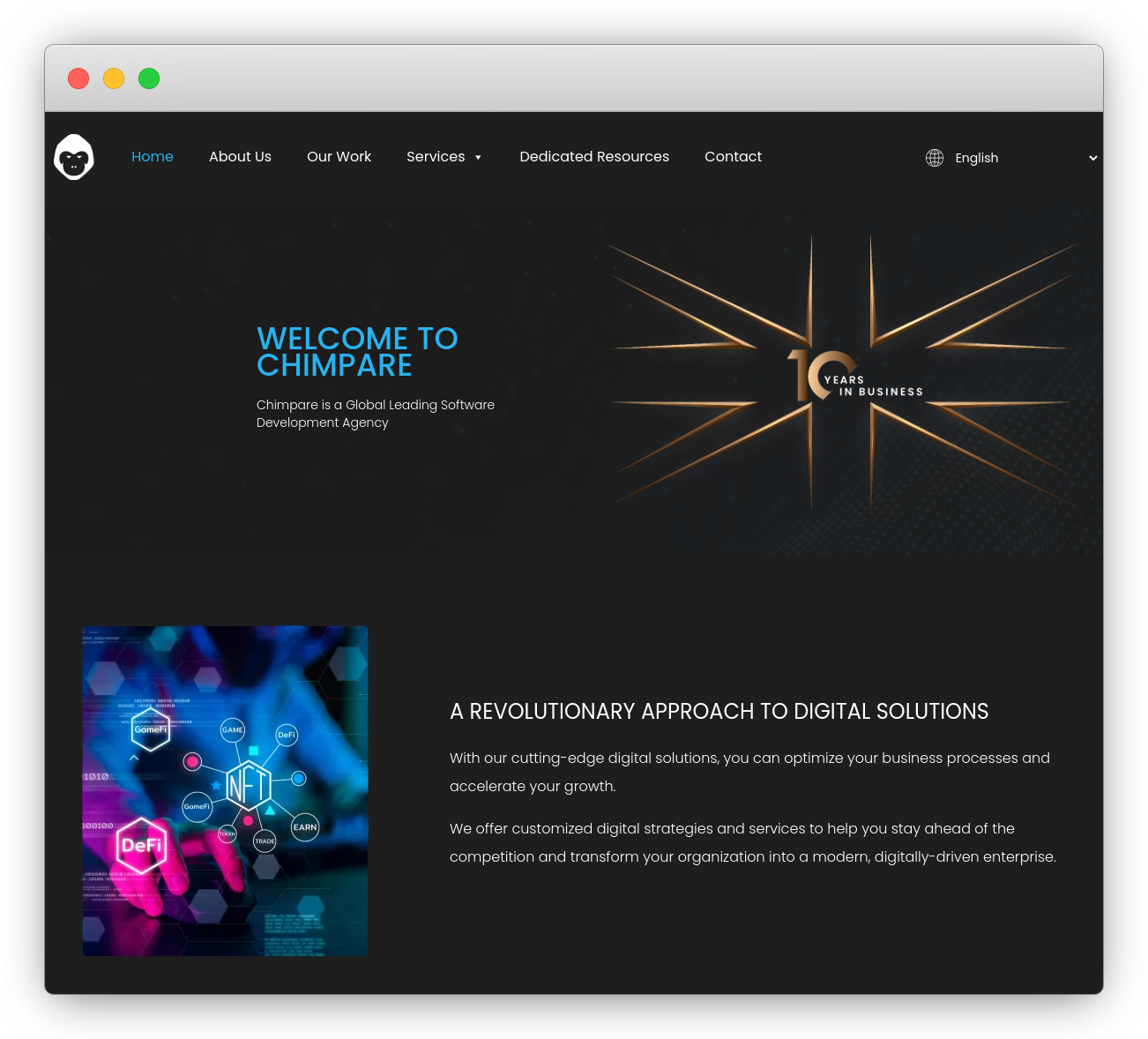Click the globe language icon

935,158
